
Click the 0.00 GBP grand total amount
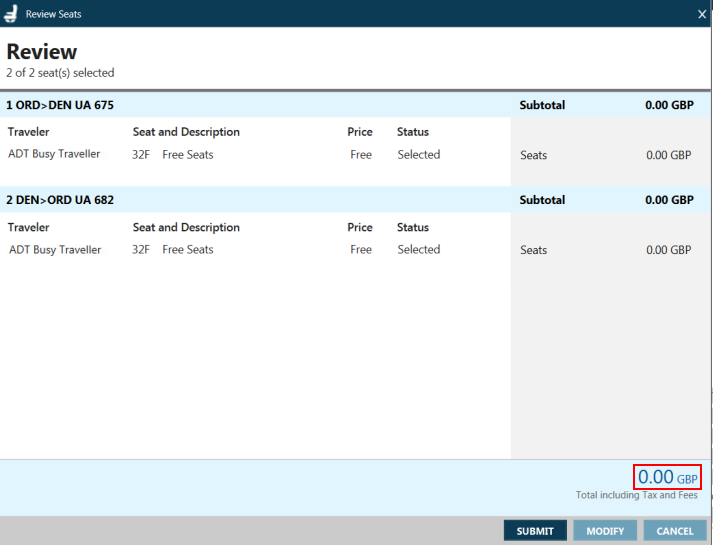[667, 478]
